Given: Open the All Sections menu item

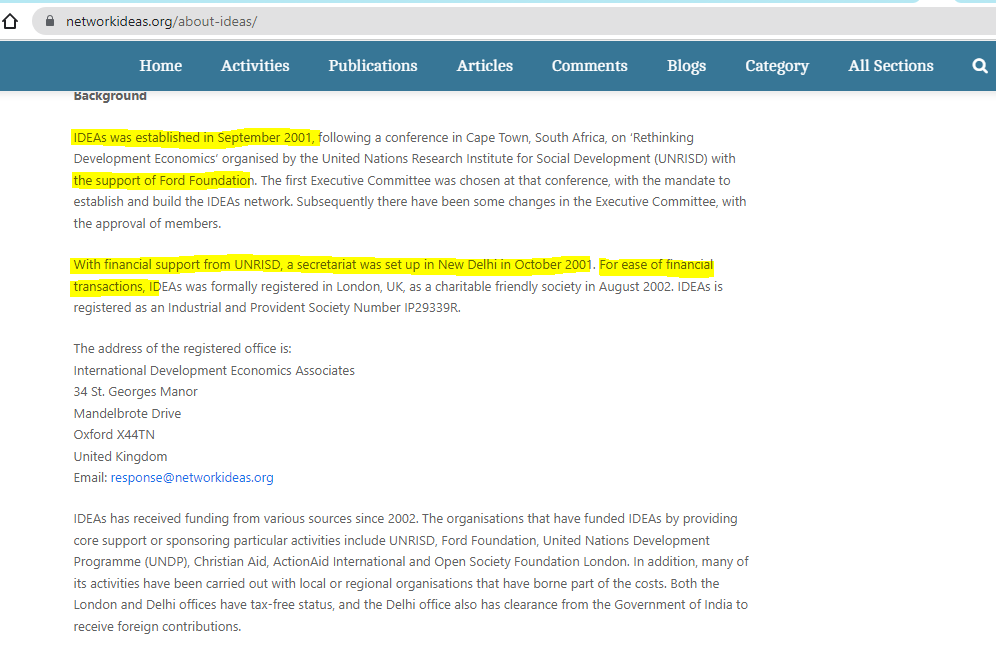Looking at the screenshot, I should 891,65.
